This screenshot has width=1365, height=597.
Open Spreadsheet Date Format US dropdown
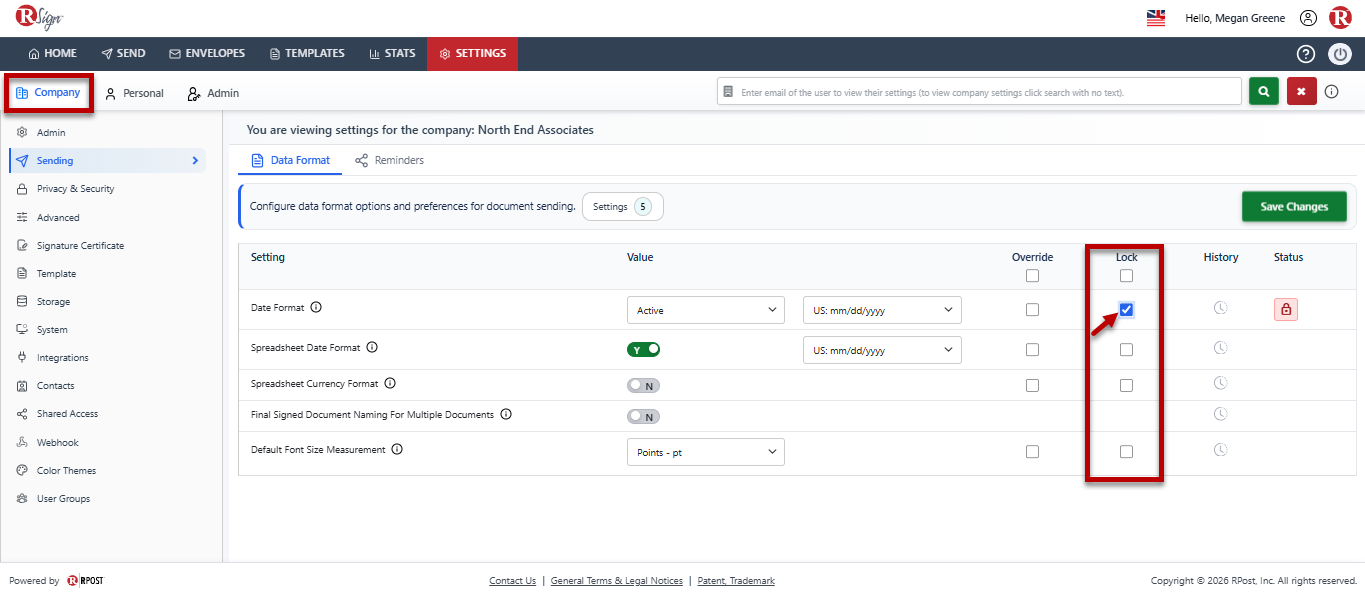pos(882,350)
